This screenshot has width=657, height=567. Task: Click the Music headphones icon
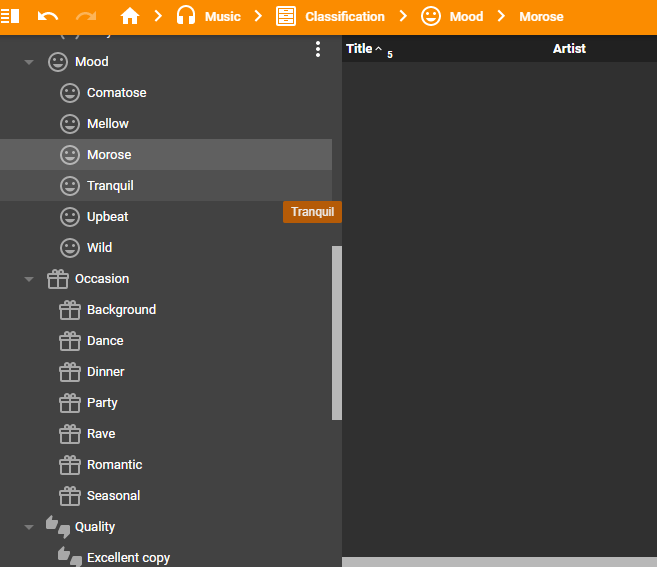click(x=185, y=16)
